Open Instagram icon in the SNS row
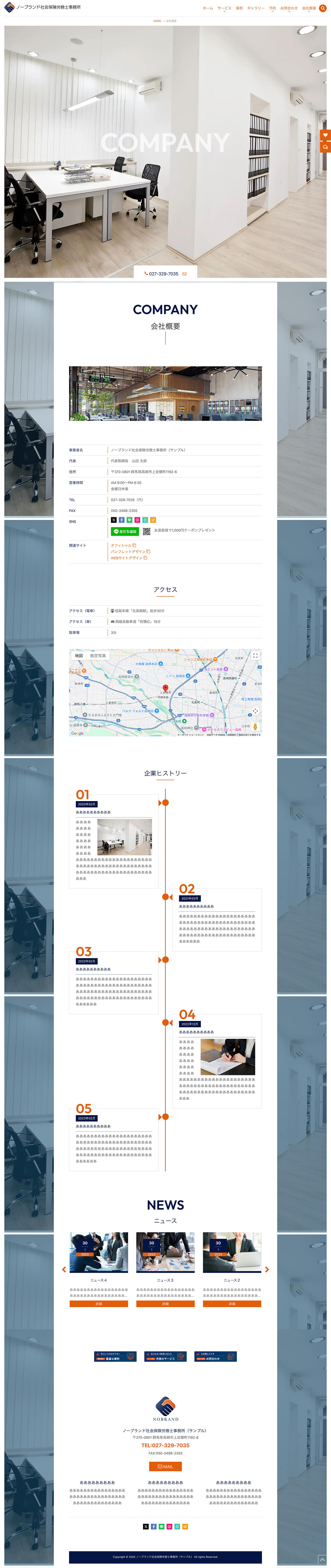 coord(138,520)
